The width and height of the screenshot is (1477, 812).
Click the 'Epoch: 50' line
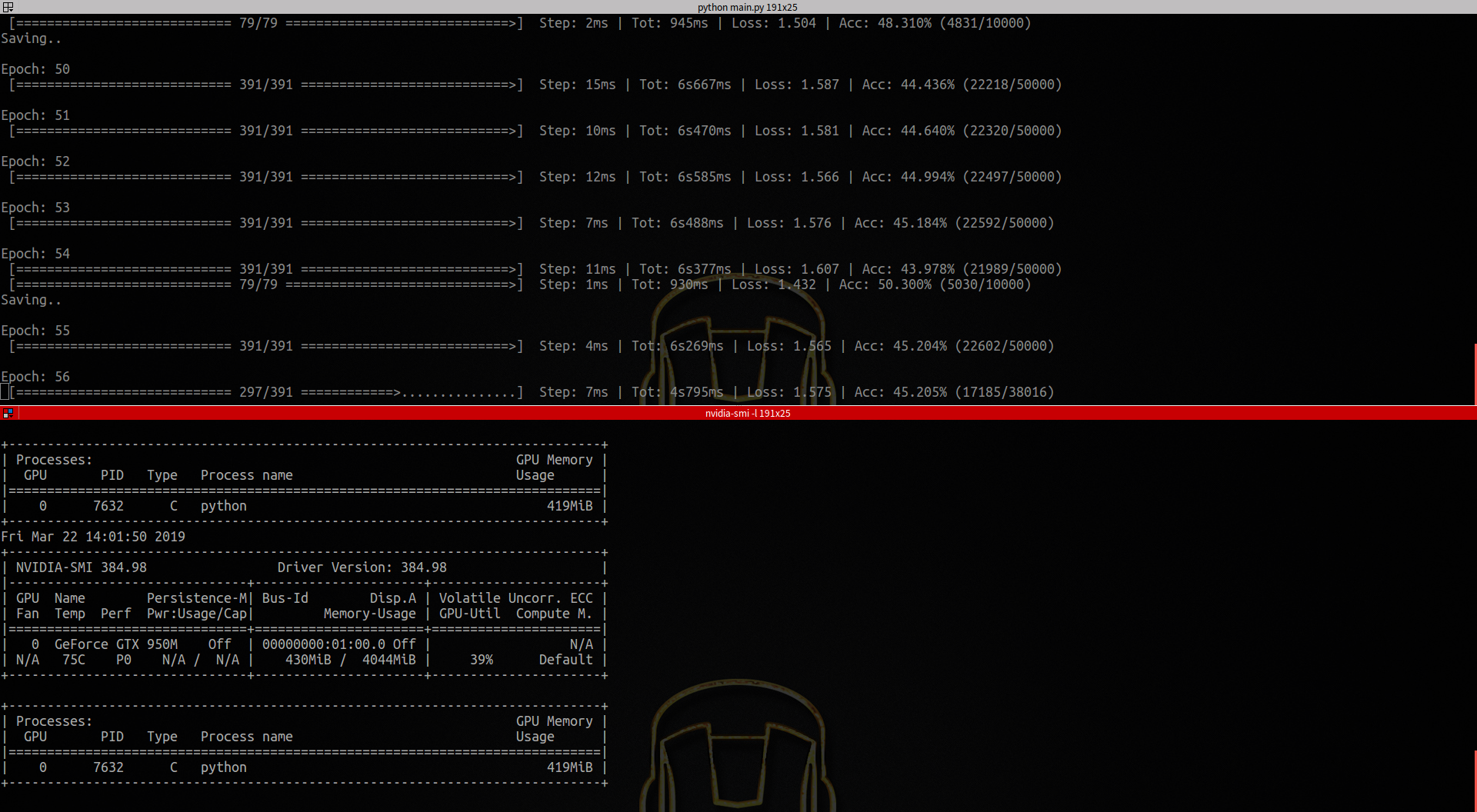coord(35,69)
